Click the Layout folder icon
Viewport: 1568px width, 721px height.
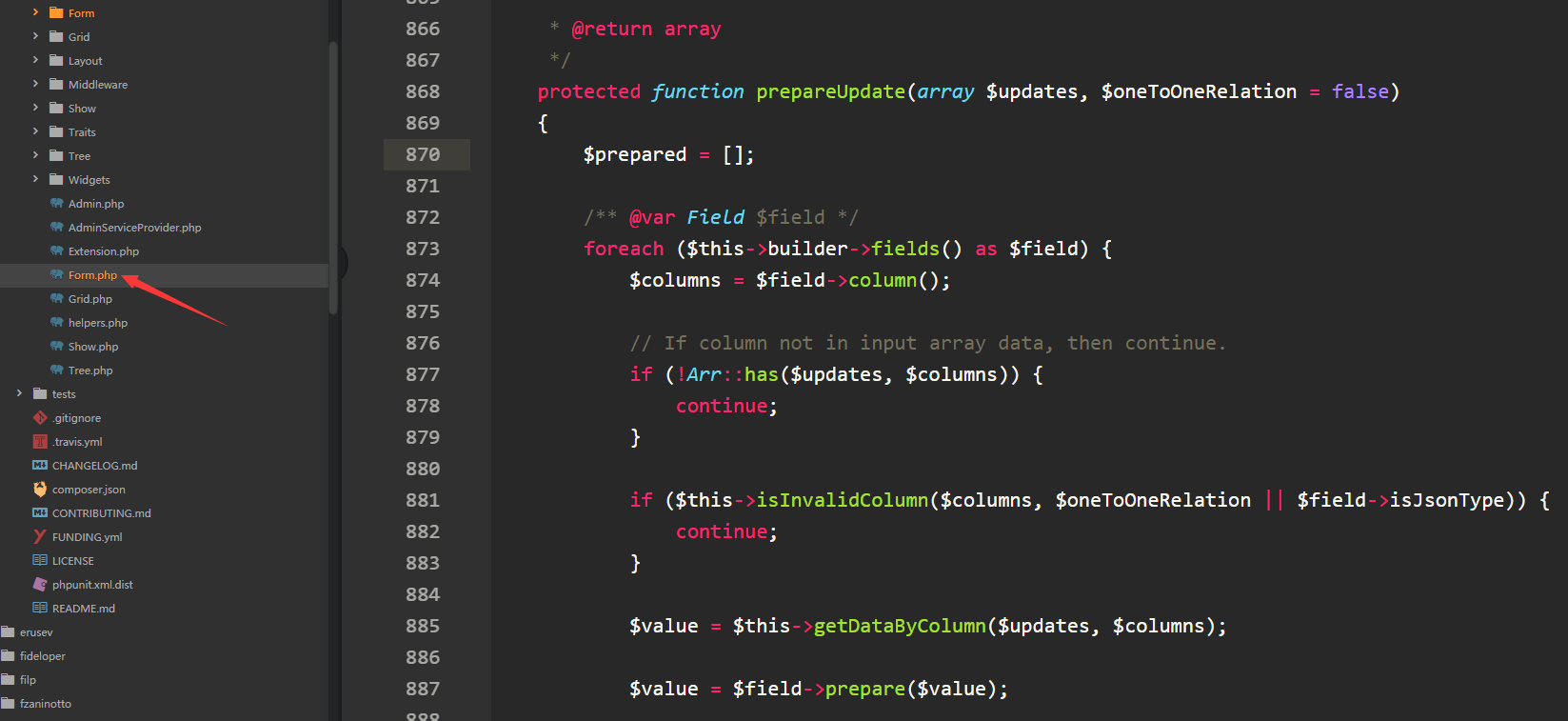coord(56,60)
